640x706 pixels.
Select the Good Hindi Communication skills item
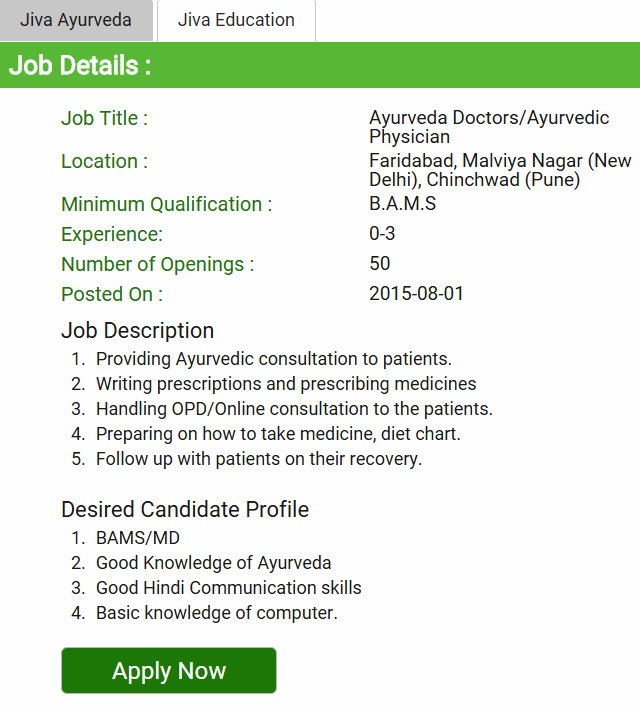point(229,588)
